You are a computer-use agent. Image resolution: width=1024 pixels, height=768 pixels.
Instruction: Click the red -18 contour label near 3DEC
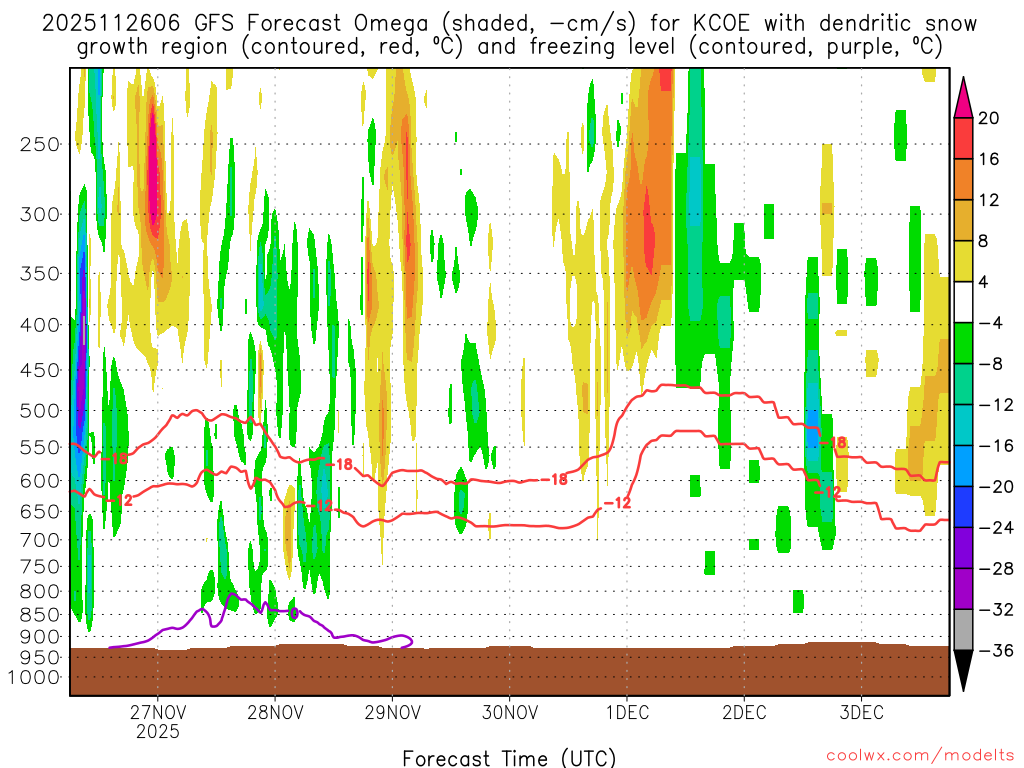pyautogui.click(x=833, y=443)
